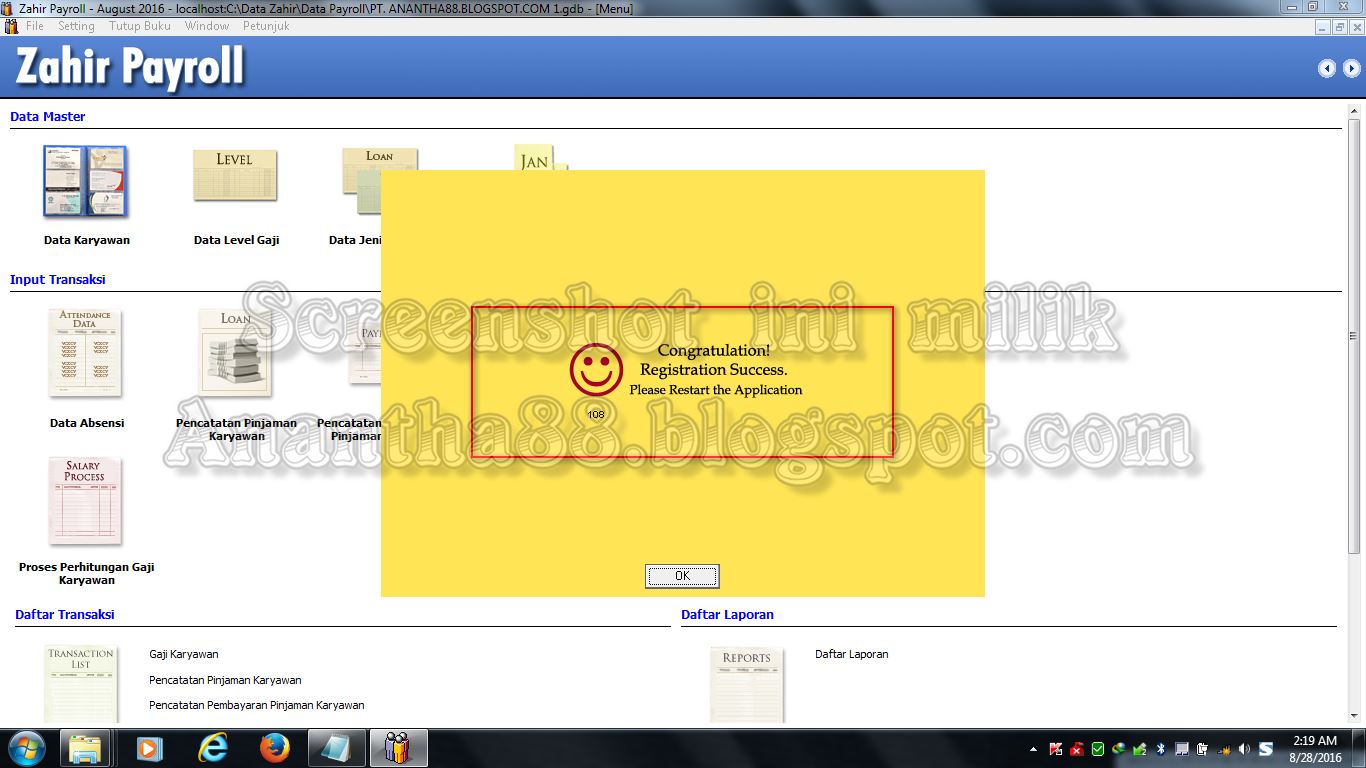
Task: Click the clock showing 2:19 AM
Action: [1314, 741]
